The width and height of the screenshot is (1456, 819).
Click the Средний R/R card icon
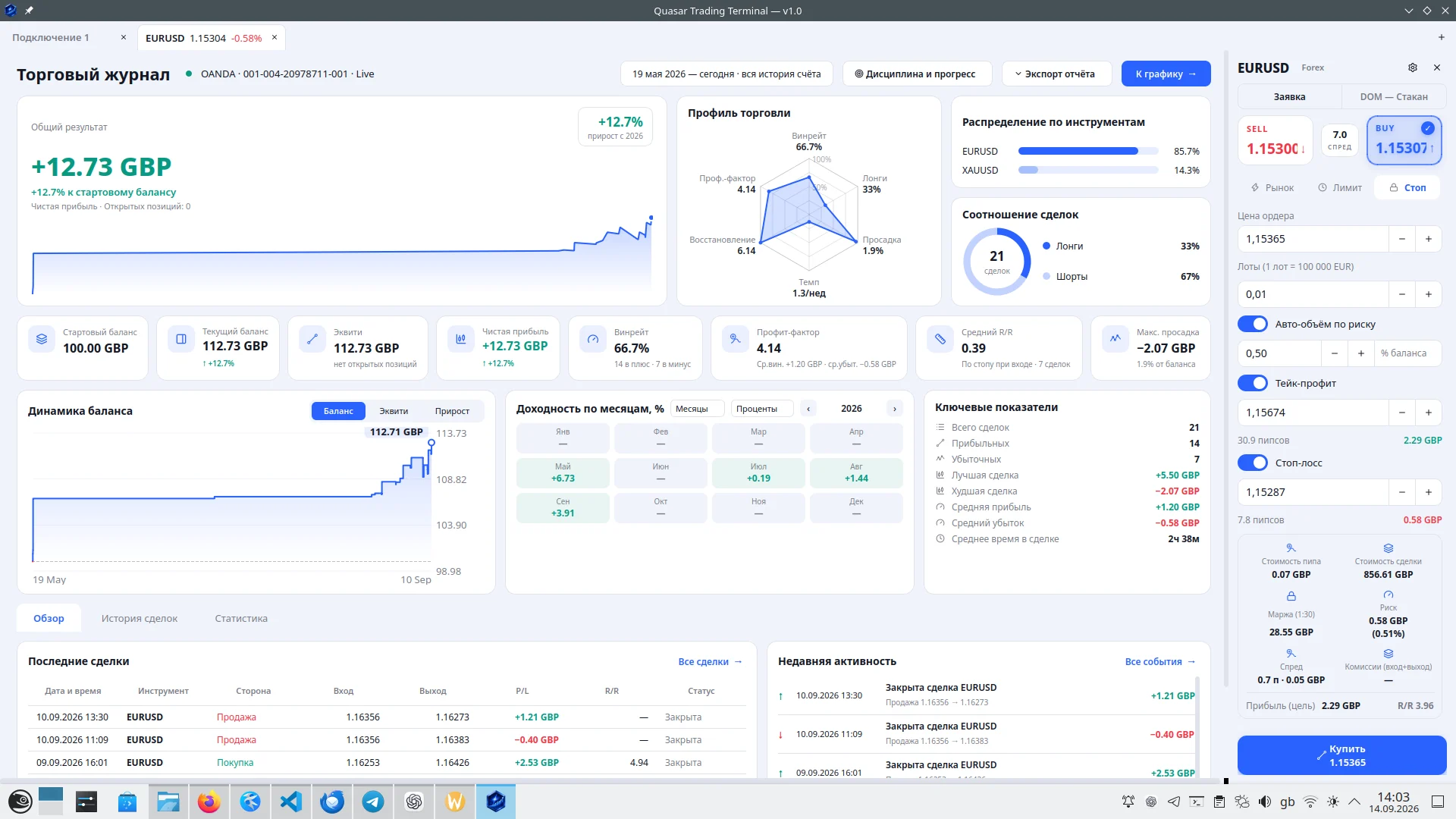tap(940, 339)
